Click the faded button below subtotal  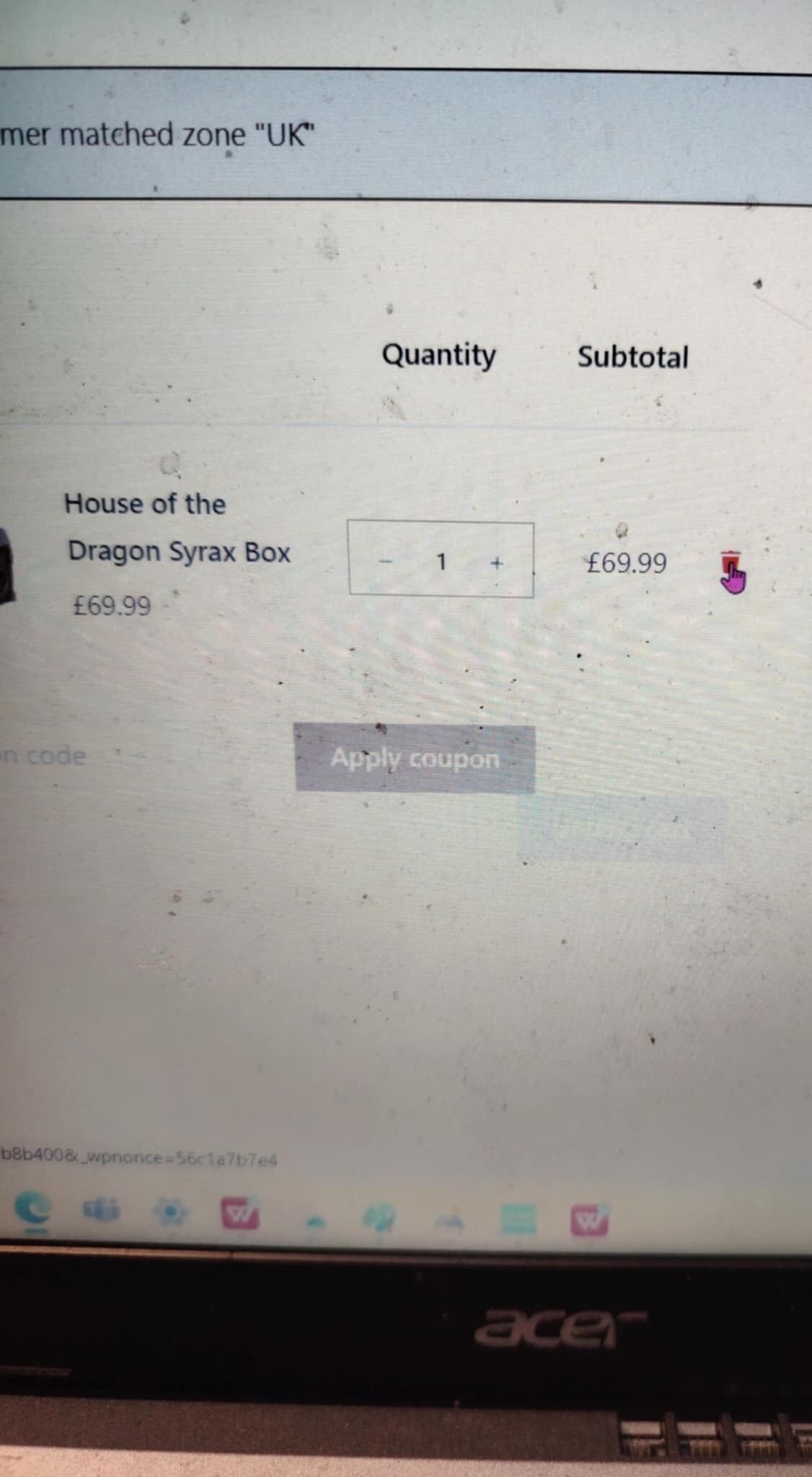(620, 831)
